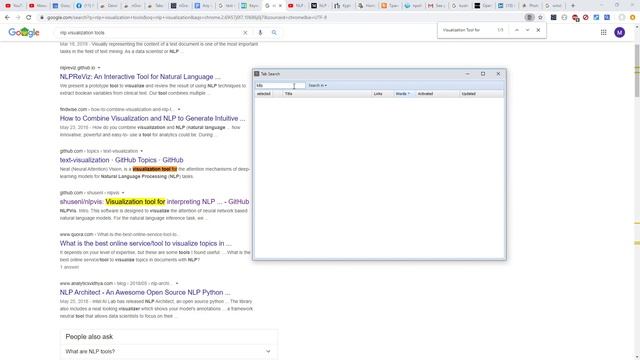Click the dark grid extension icon in toolbar
The image size is (640, 360).
[553, 18]
